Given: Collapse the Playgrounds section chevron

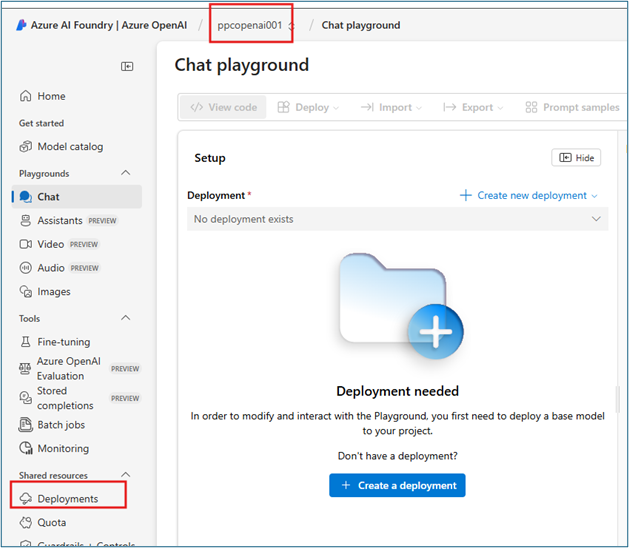Looking at the screenshot, I should click(x=126, y=173).
